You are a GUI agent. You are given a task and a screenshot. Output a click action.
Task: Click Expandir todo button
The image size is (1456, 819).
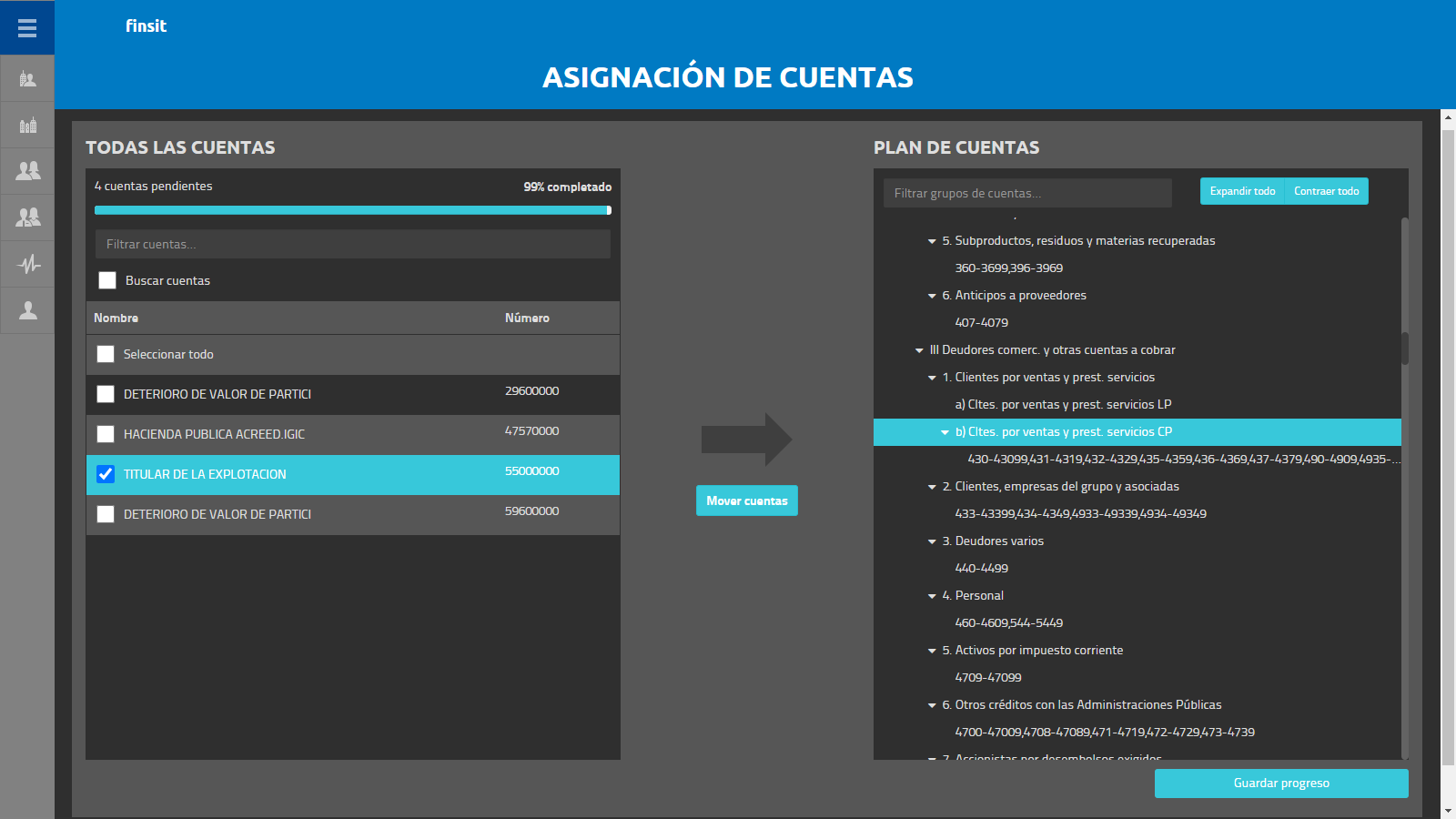tap(1242, 191)
